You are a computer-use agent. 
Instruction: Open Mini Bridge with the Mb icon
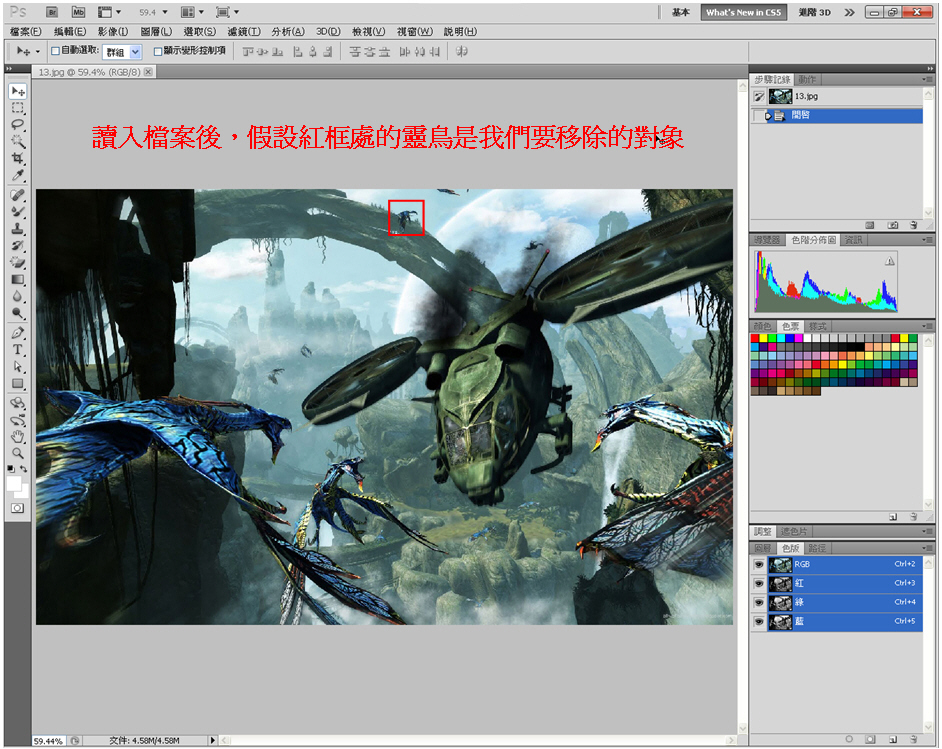tap(78, 12)
